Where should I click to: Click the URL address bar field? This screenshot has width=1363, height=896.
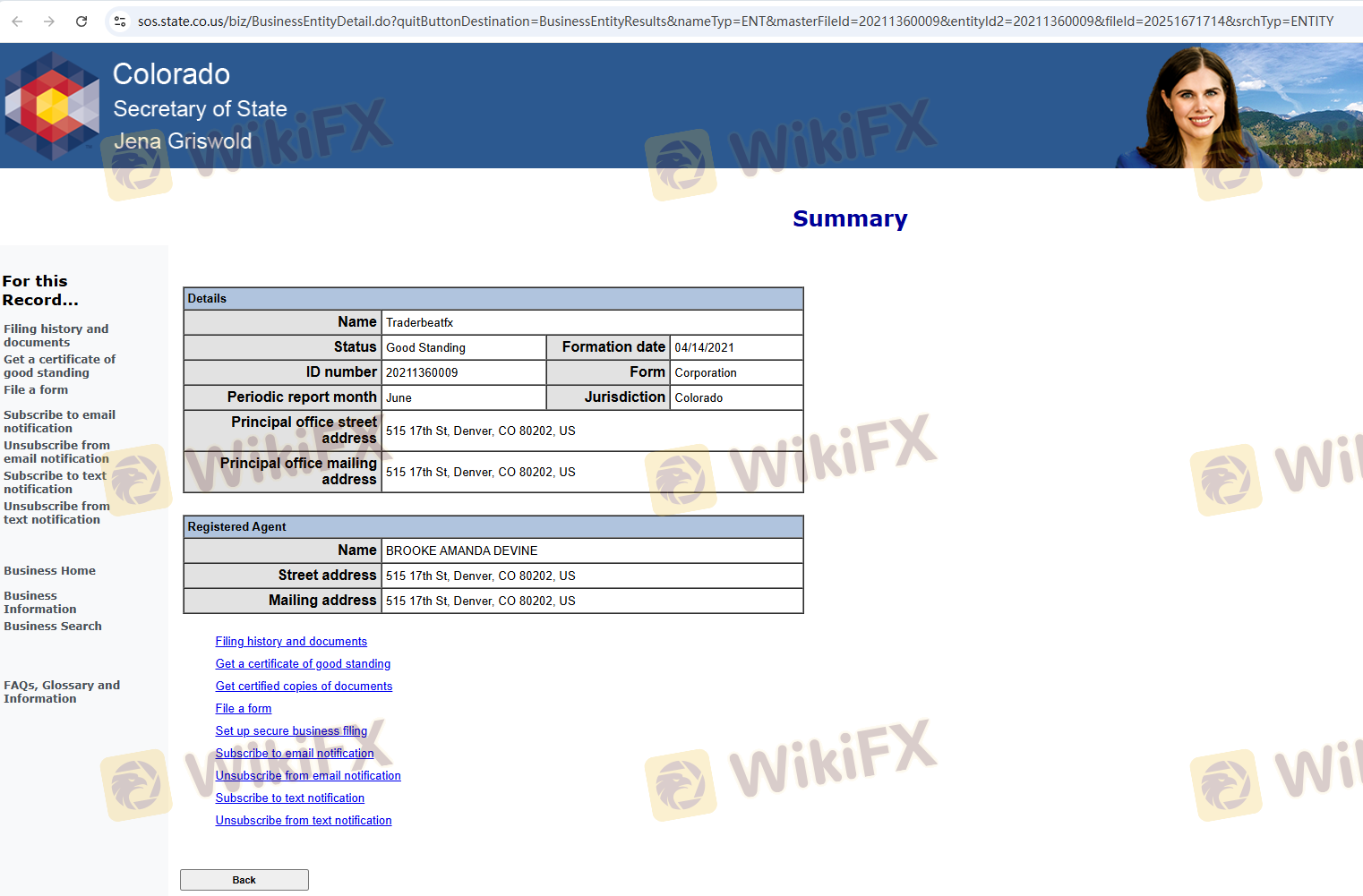[734, 21]
